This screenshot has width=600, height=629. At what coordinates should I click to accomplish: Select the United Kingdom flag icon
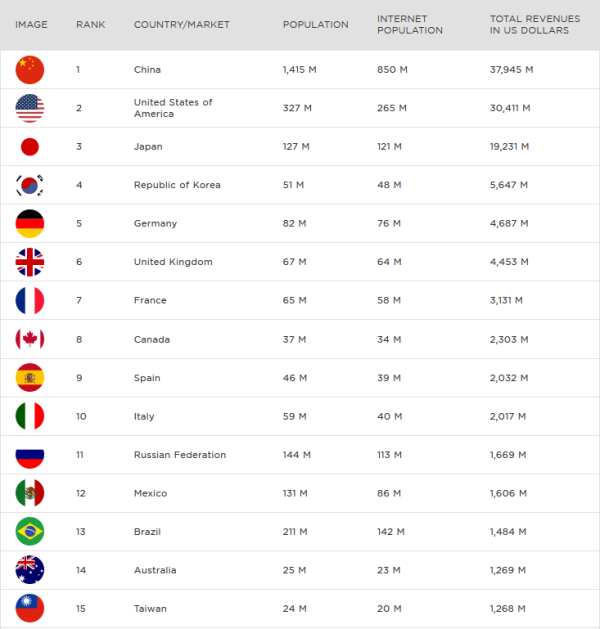(x=30, y=262)
